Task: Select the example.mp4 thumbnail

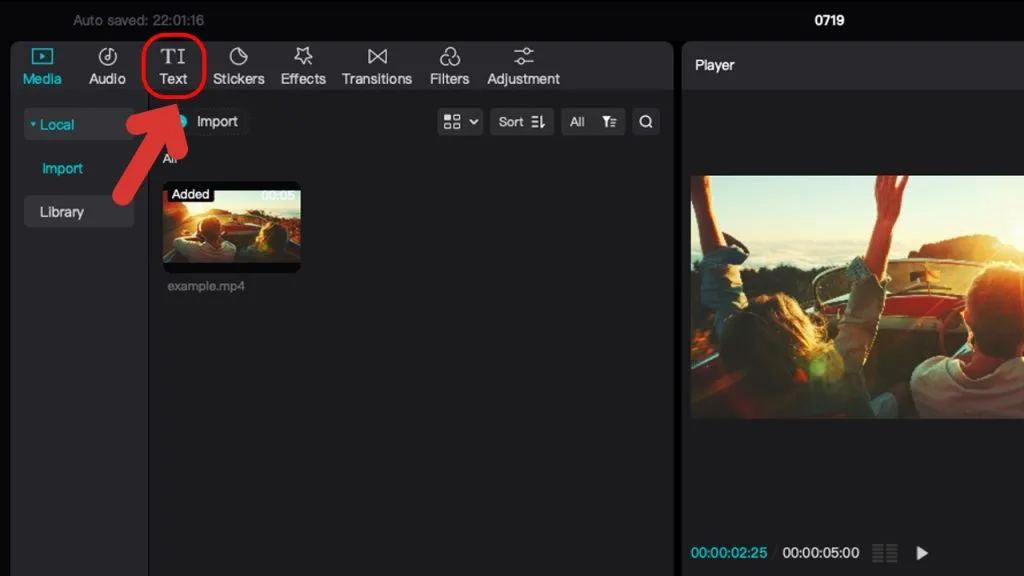Action: click(x=232, y=227)
